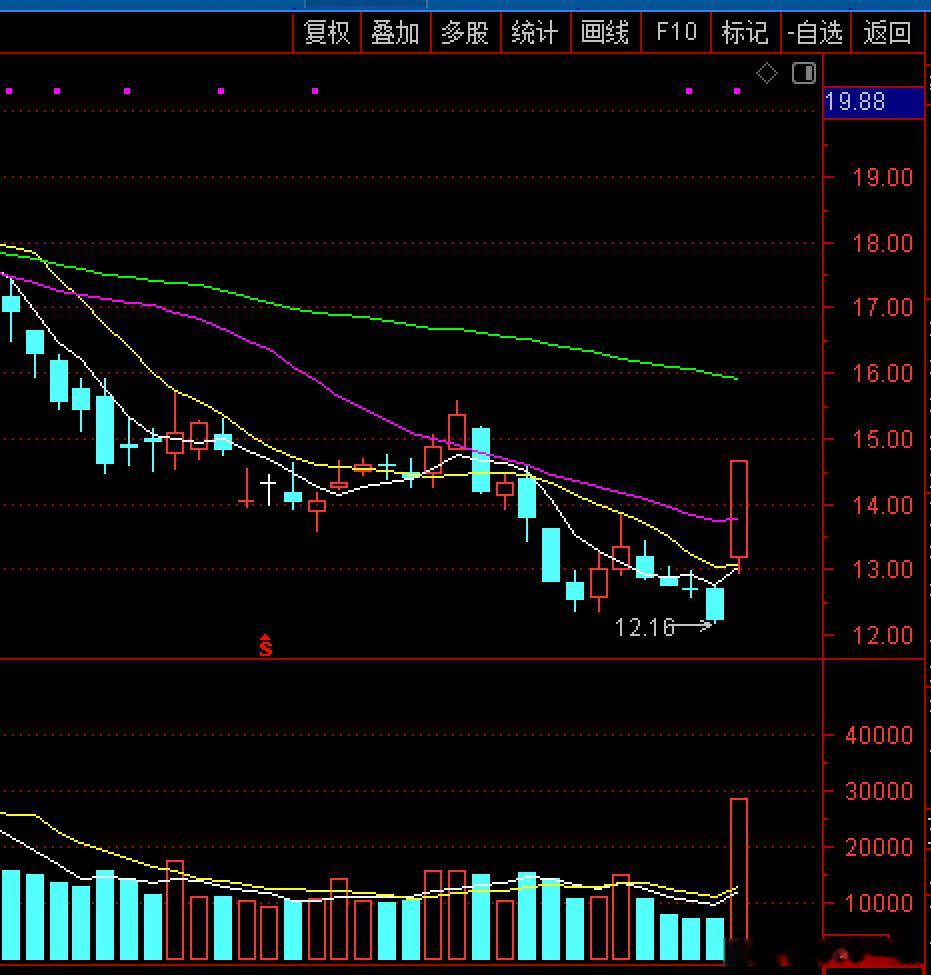Click the 13.00 price axis label
This screenshot has width=931, height=975.
click(882, 569)
